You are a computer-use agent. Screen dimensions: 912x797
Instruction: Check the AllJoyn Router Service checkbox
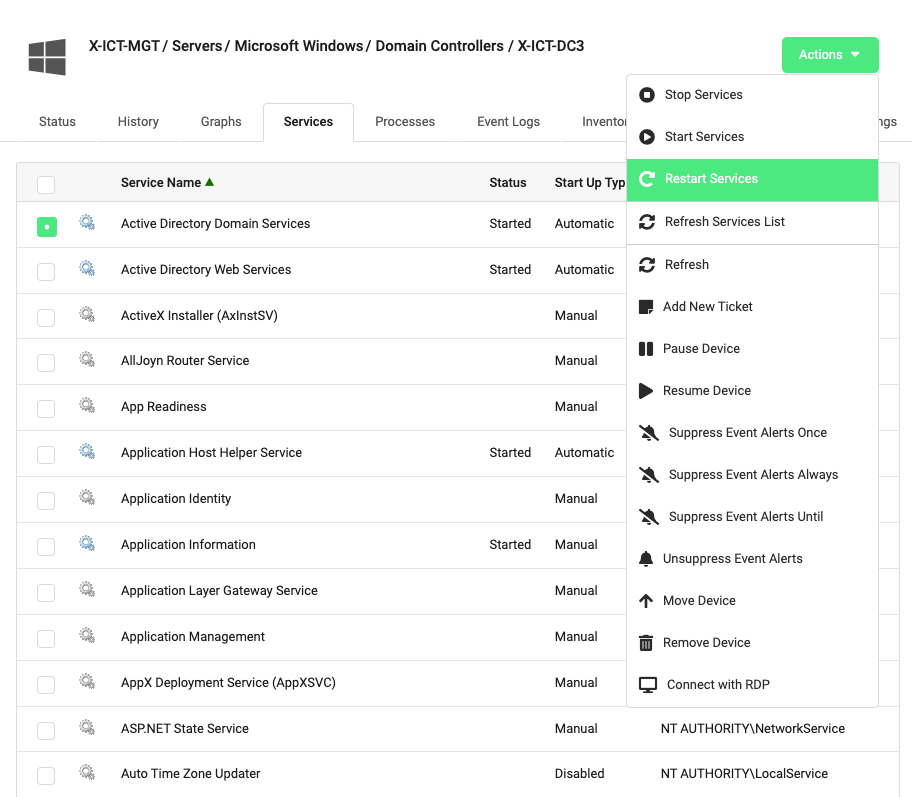coord(45,362)
